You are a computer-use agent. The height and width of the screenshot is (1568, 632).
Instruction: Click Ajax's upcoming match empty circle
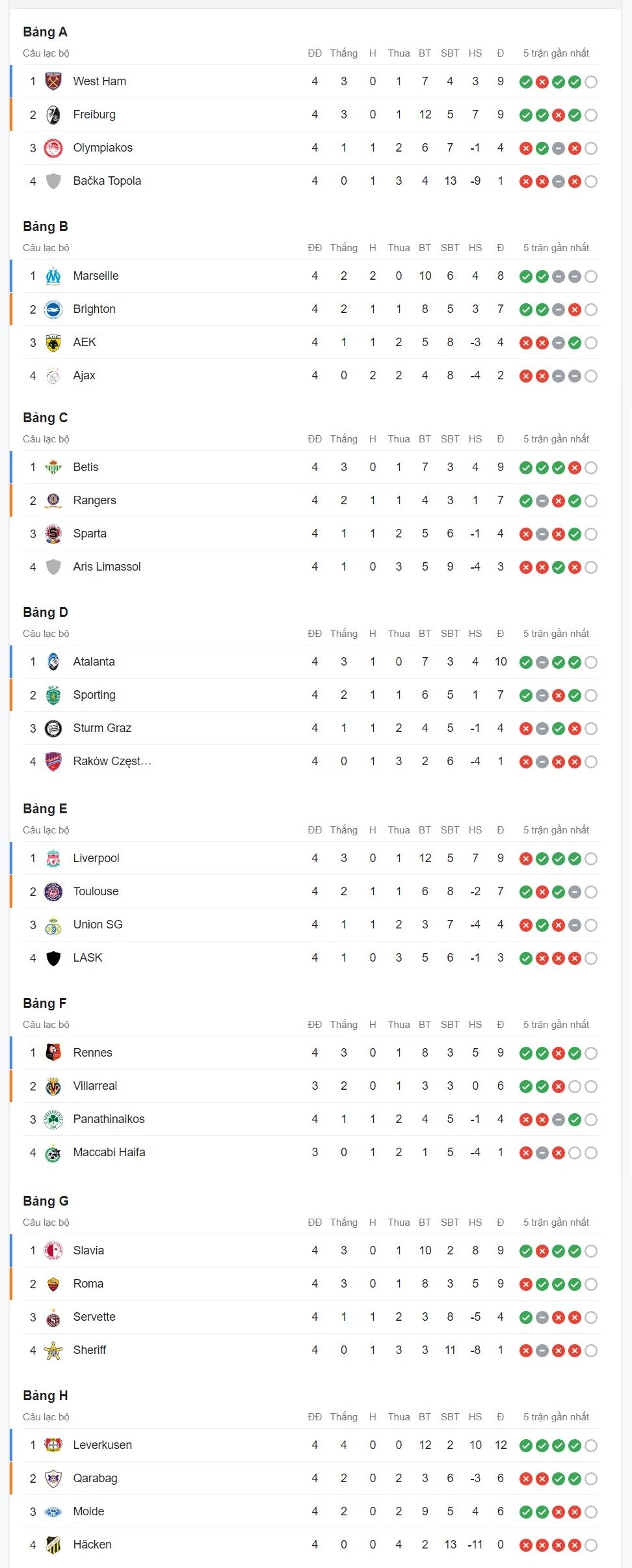tap(591, 376)
